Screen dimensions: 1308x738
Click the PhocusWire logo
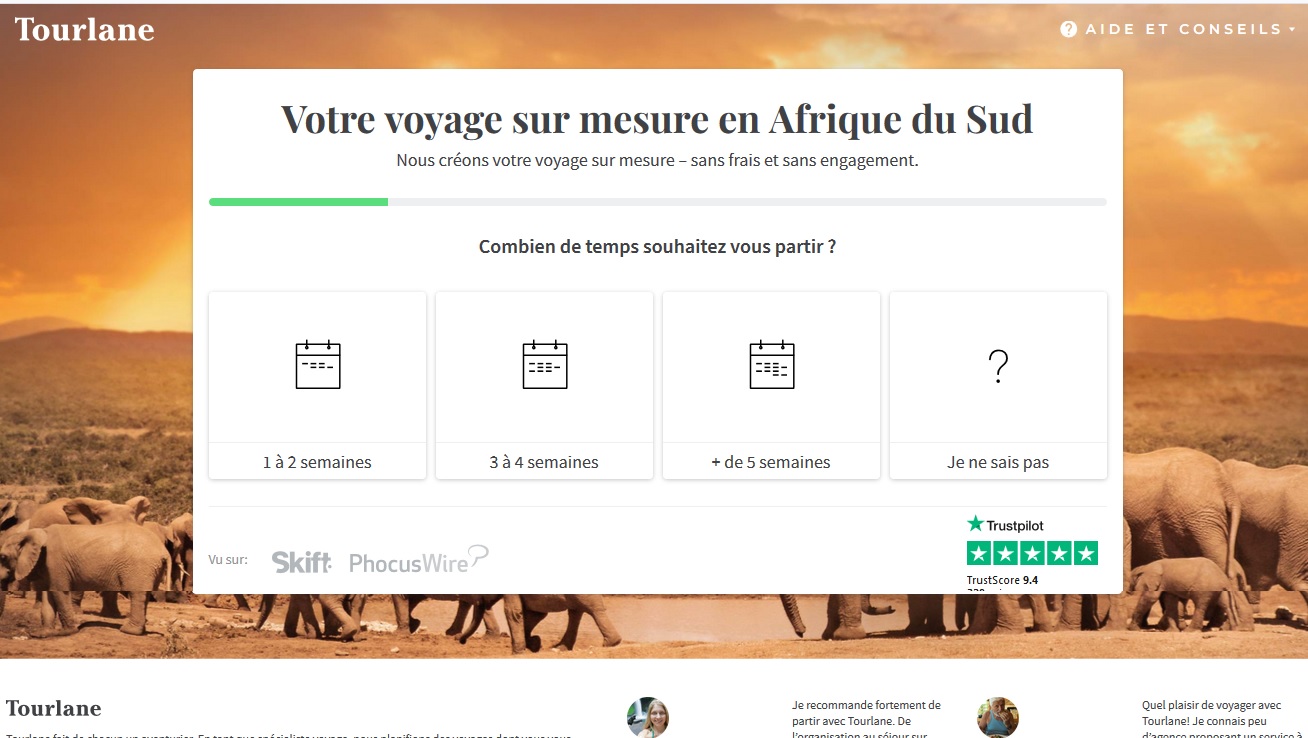(x=419, y=560)
